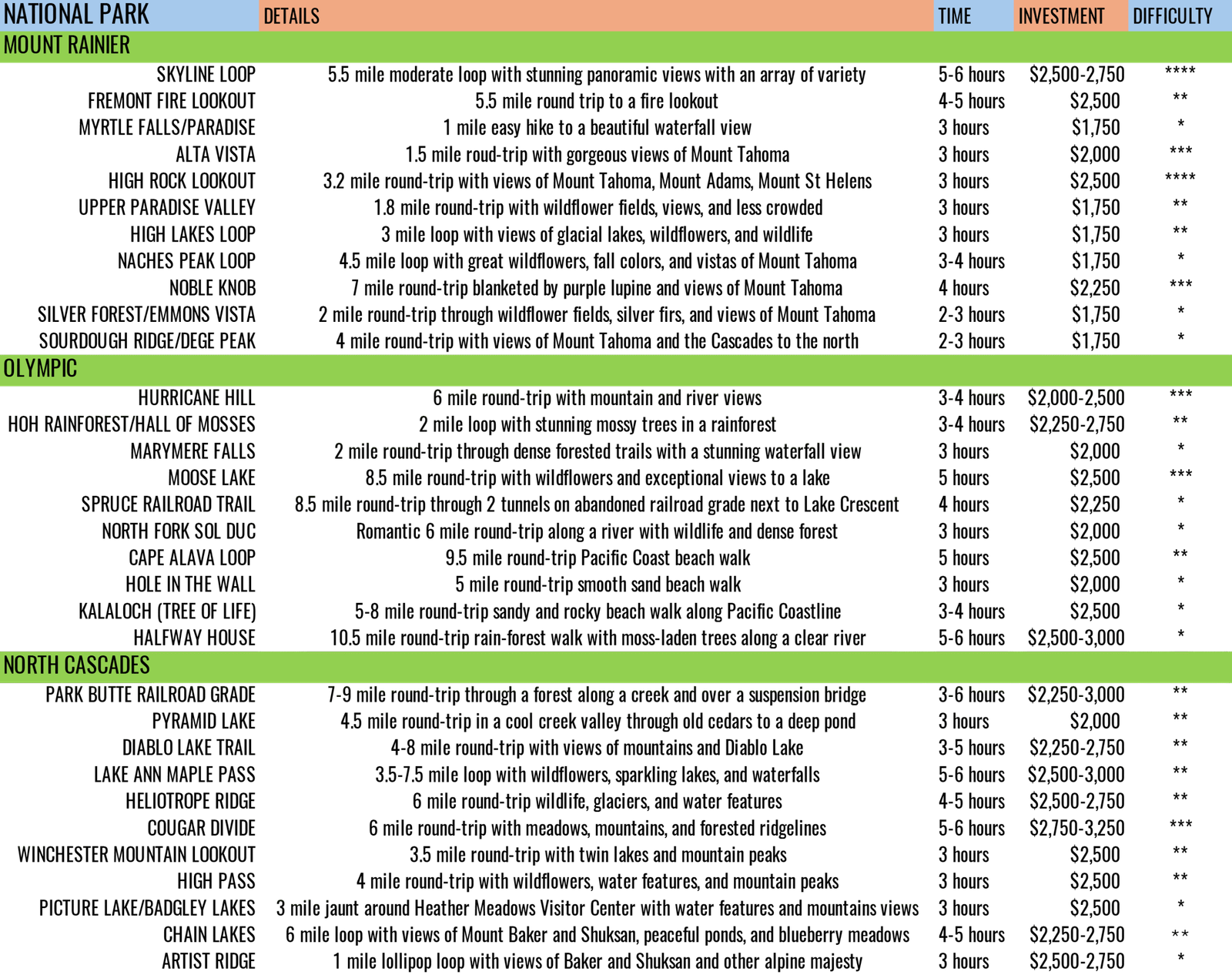Select the OLYMPIC section row
The image size is (1232, 975).
[x=616, y=370]
